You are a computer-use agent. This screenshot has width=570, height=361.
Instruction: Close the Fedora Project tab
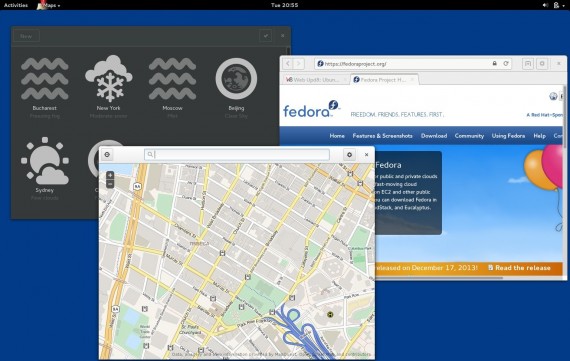point(412,80)
